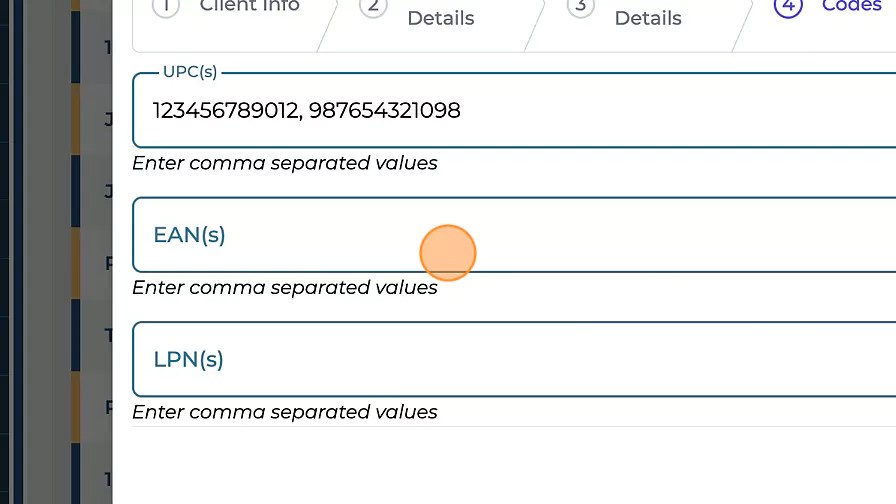Click the helper text below UPC(s)
This screenshot has height=504, width=896.
[x=285, y=163]
